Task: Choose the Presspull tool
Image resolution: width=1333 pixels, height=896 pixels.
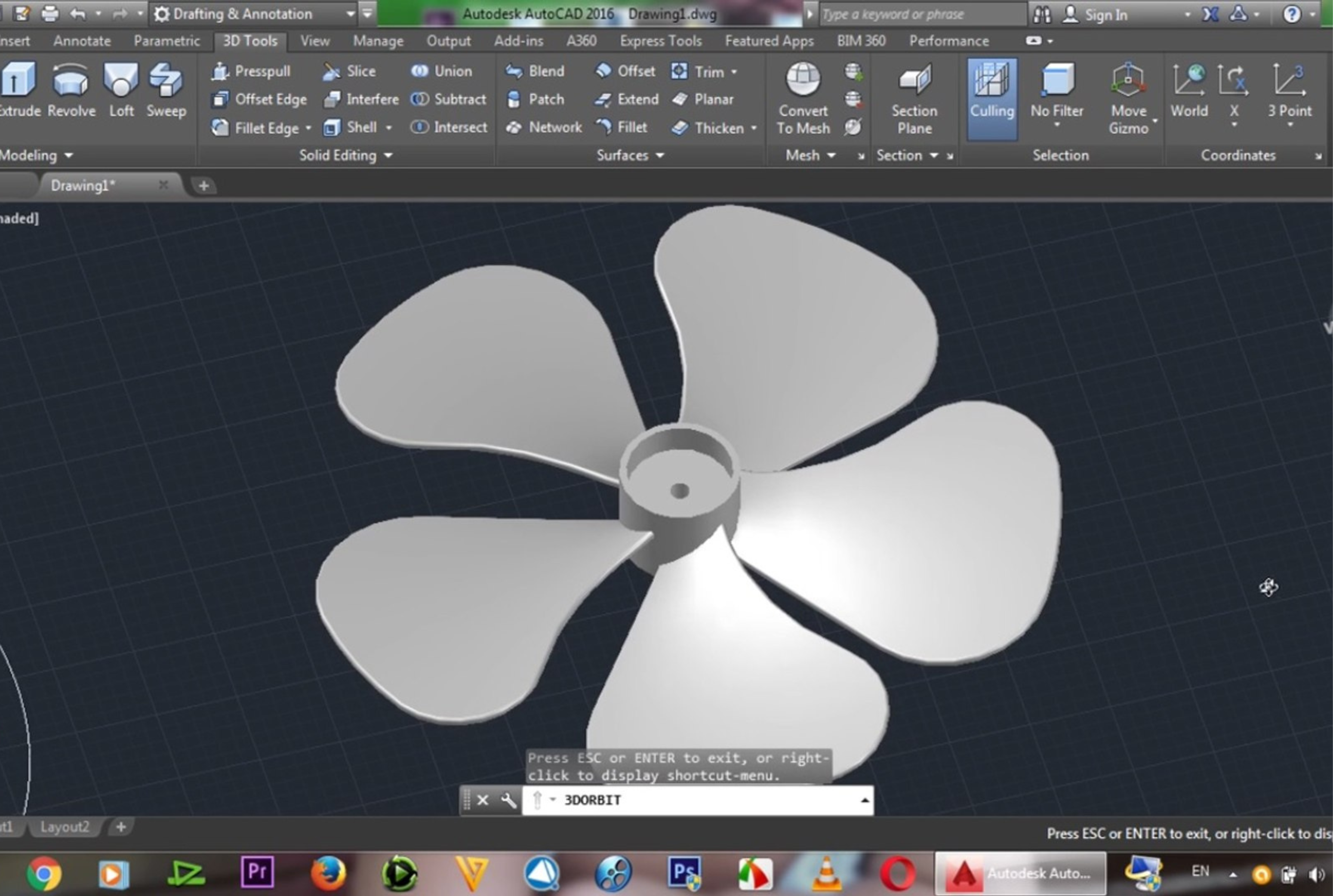Action: 251,71
